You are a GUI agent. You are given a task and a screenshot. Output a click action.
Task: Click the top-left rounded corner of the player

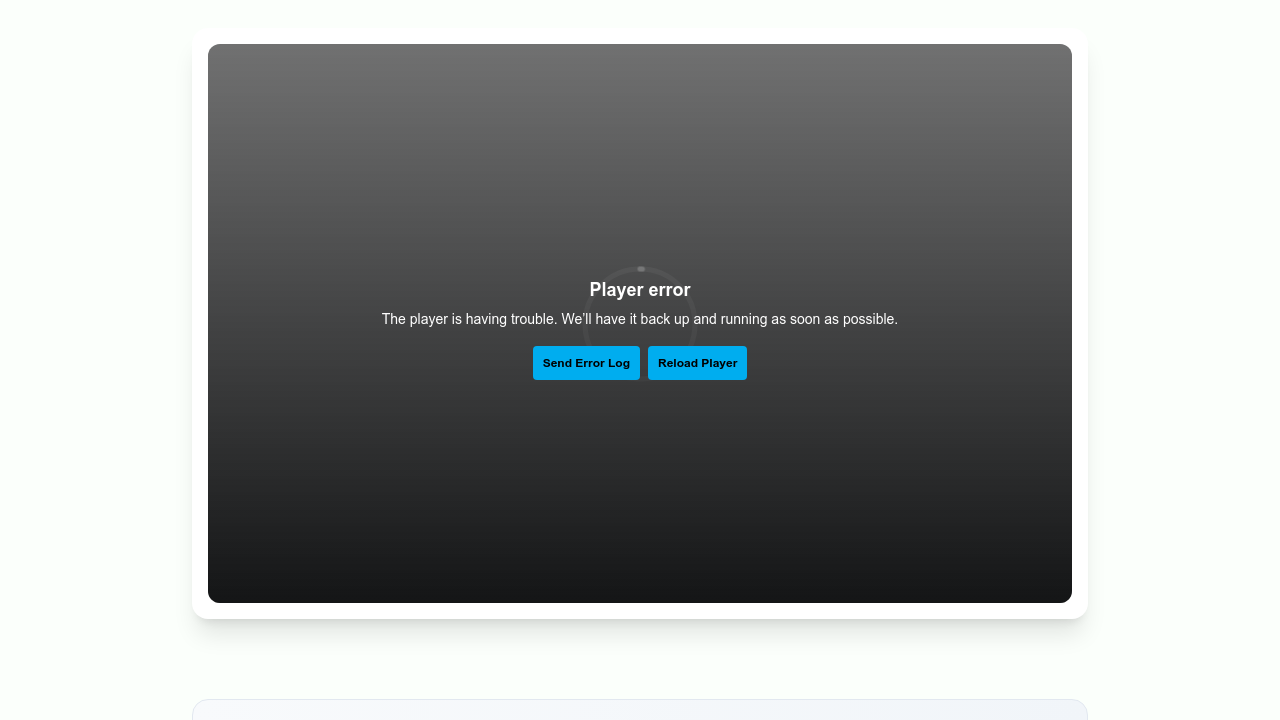tap(215, 51)
